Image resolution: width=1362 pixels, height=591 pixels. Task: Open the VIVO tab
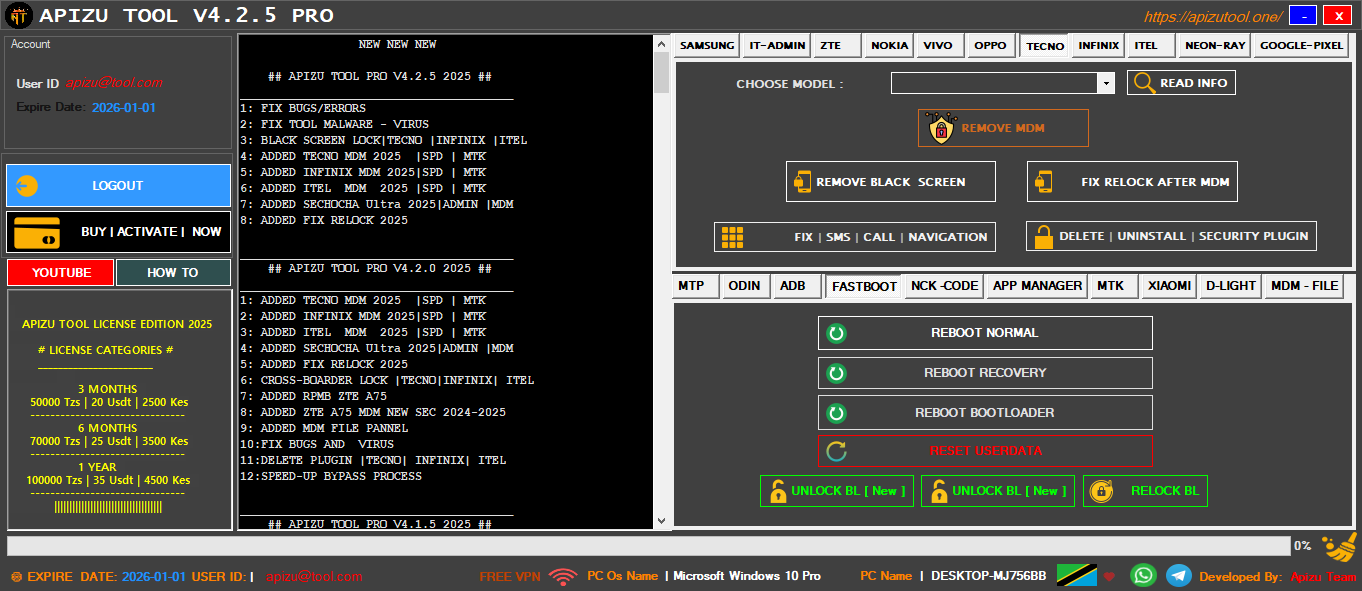pyautogui.click(x=938, y=45)
